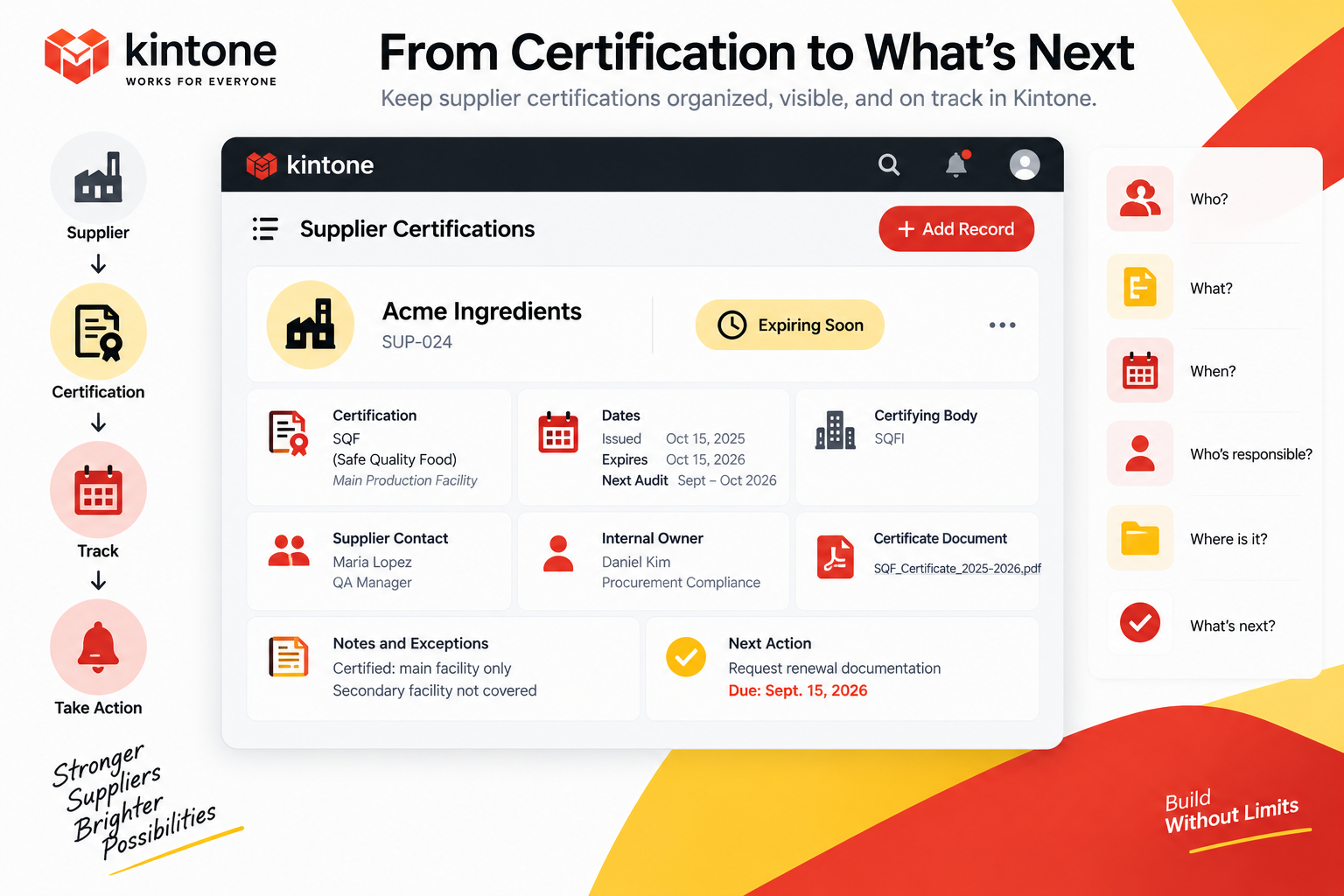1344x896 pixels.
Task: Click the Issued Oct 15, 2025 value
Action: tap(705, 438)
